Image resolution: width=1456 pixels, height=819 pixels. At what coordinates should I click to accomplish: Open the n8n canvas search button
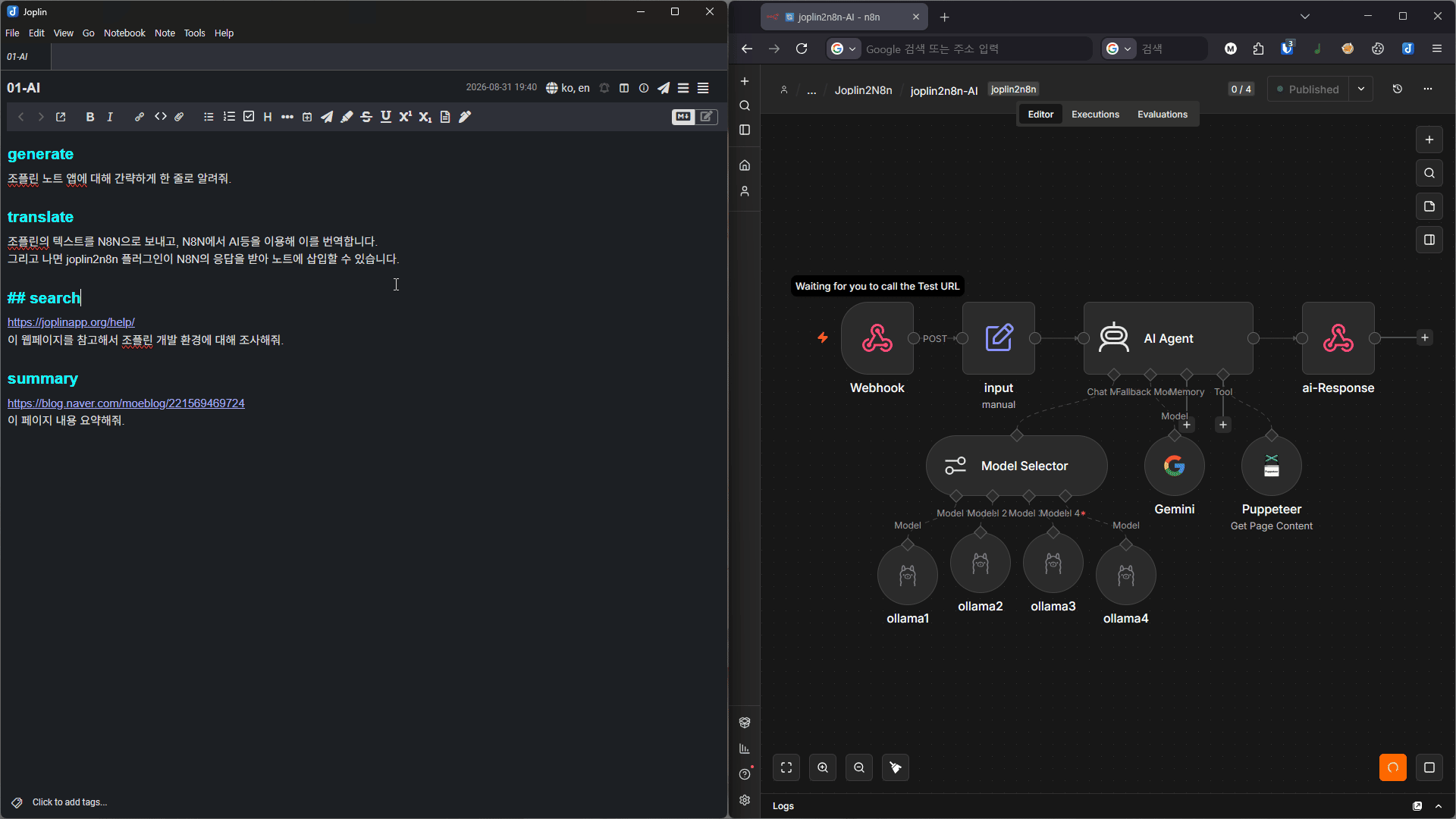pos(1429,173)
